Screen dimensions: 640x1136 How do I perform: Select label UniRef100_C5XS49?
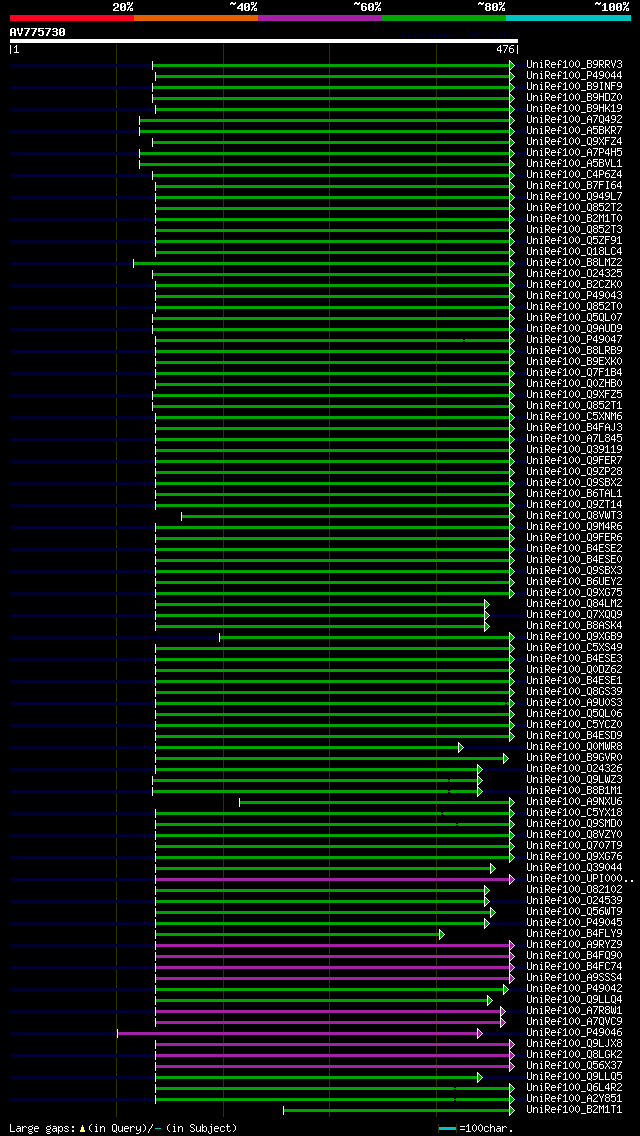click(x=574, y=648)
